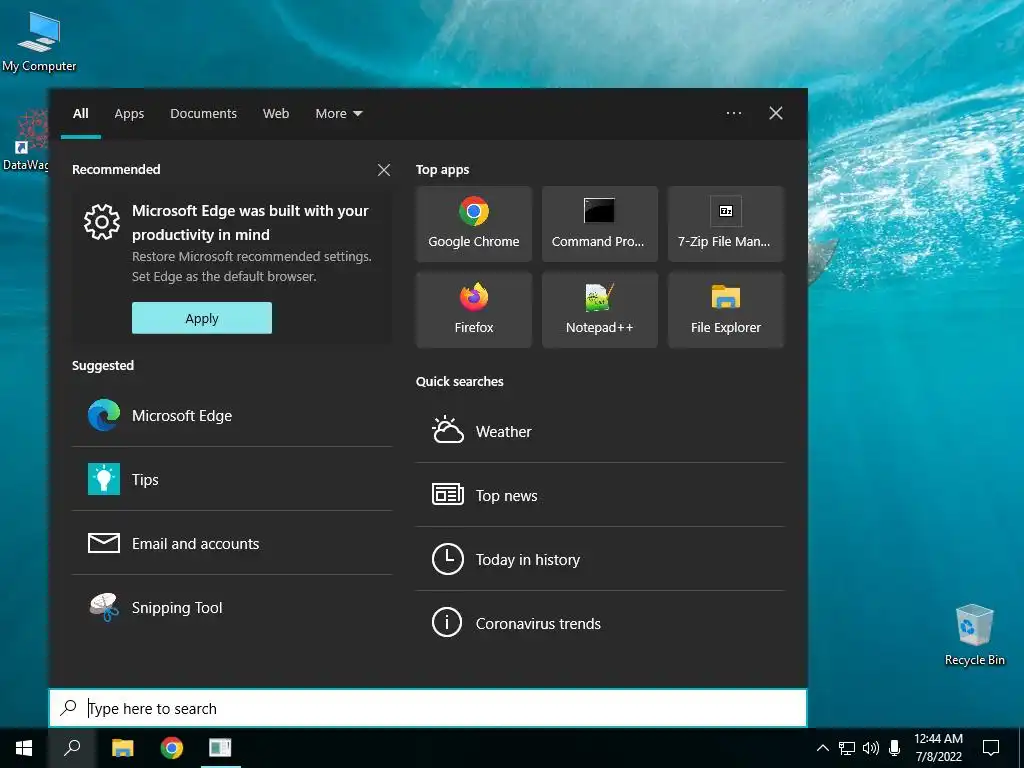Run the Weather quick search
The image size is (1024, 768).
point(600,431)
